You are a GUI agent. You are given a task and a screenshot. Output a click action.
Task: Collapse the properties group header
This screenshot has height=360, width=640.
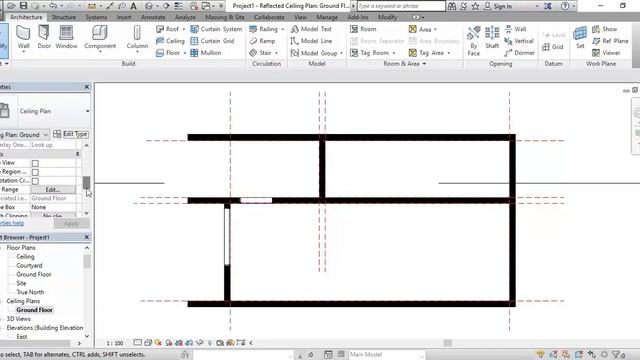(x=77, y=154)
